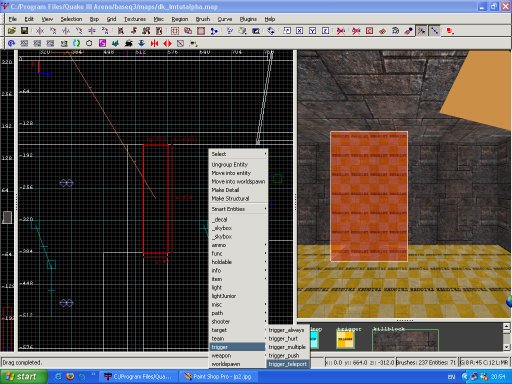The height and width of the screenshot is (384, 512).
Task: Choose Ungroup Entity from context menu
Action: click(238, 164)
